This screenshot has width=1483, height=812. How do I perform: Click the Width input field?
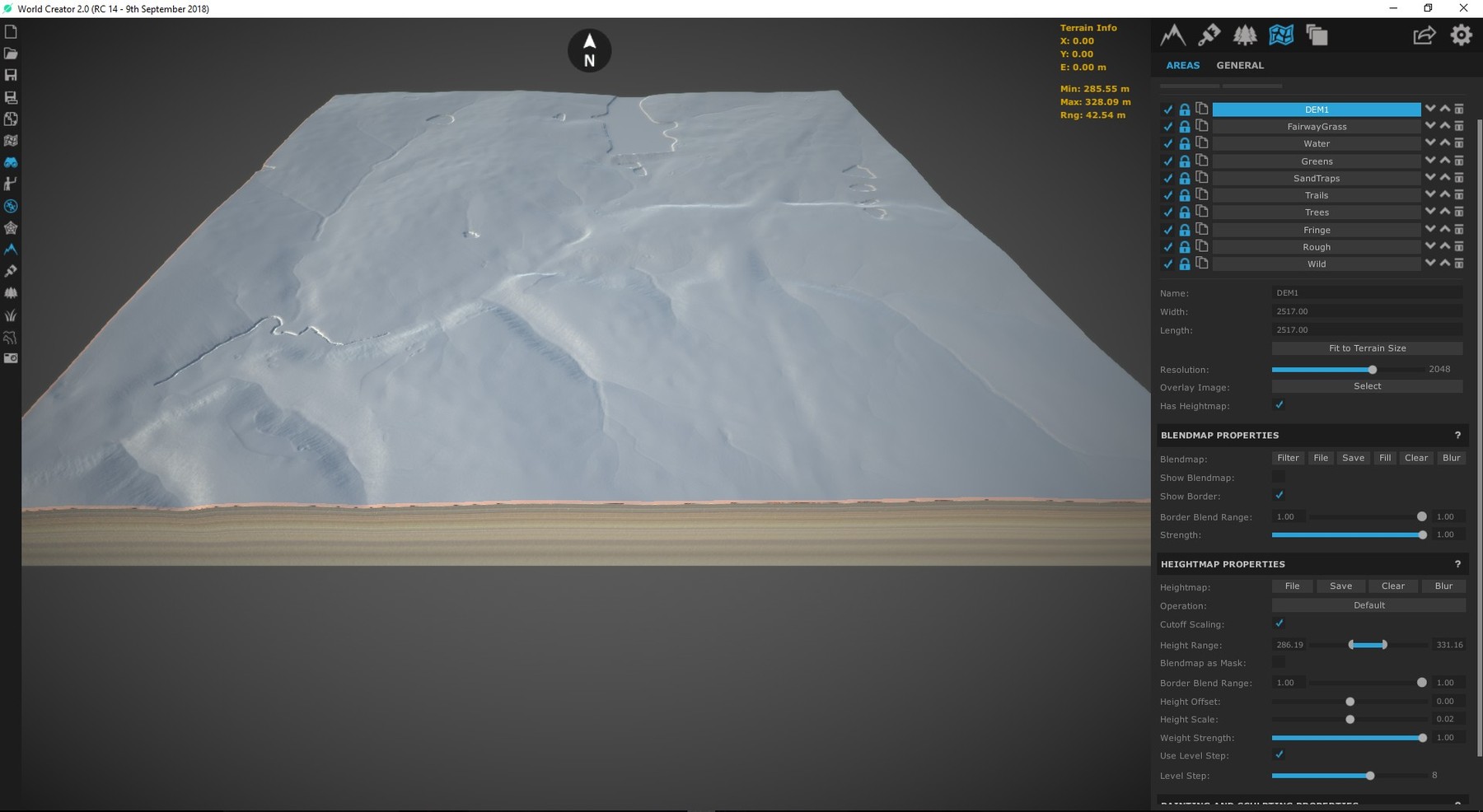(1367, 311)
